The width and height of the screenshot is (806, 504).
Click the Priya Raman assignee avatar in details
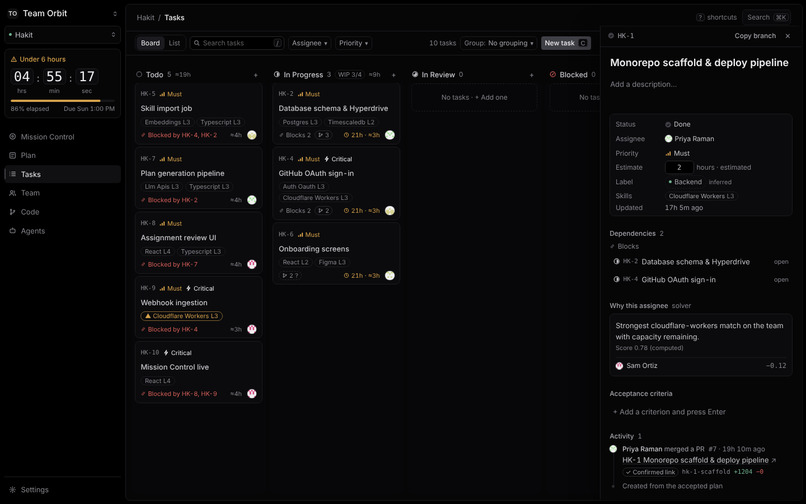coord(668,139)
